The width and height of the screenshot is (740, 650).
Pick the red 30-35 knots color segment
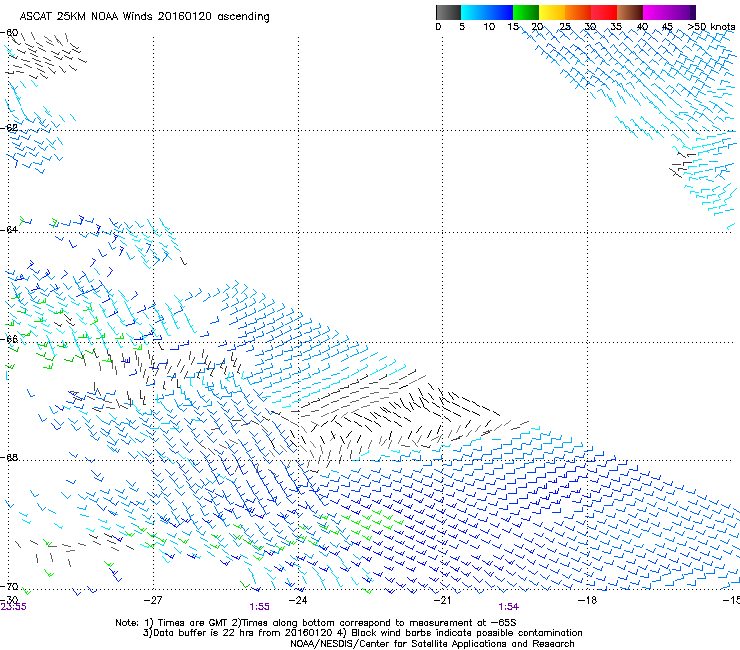click(604, 12)
